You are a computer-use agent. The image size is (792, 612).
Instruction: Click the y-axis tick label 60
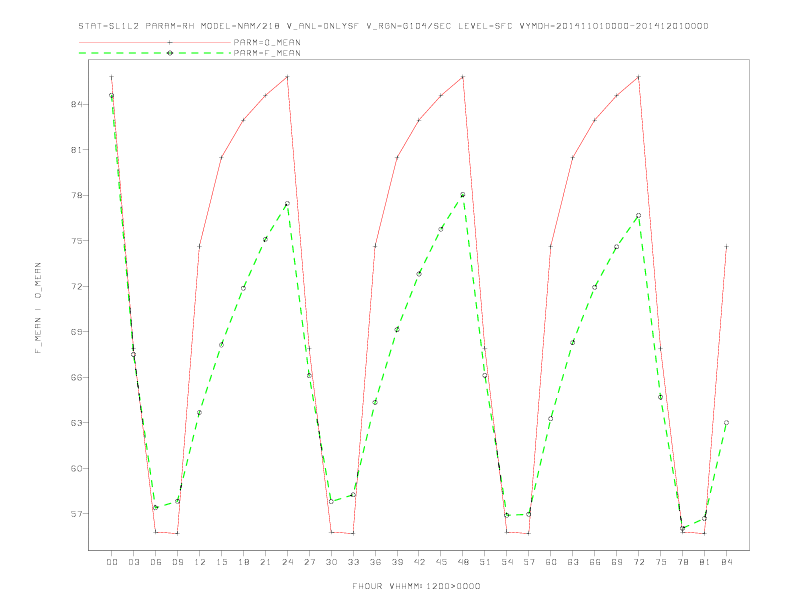(76, 468)
